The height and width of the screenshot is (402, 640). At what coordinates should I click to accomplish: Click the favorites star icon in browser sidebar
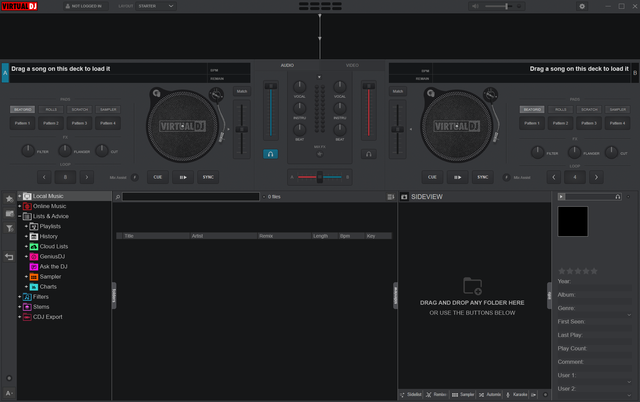(9, 199)
